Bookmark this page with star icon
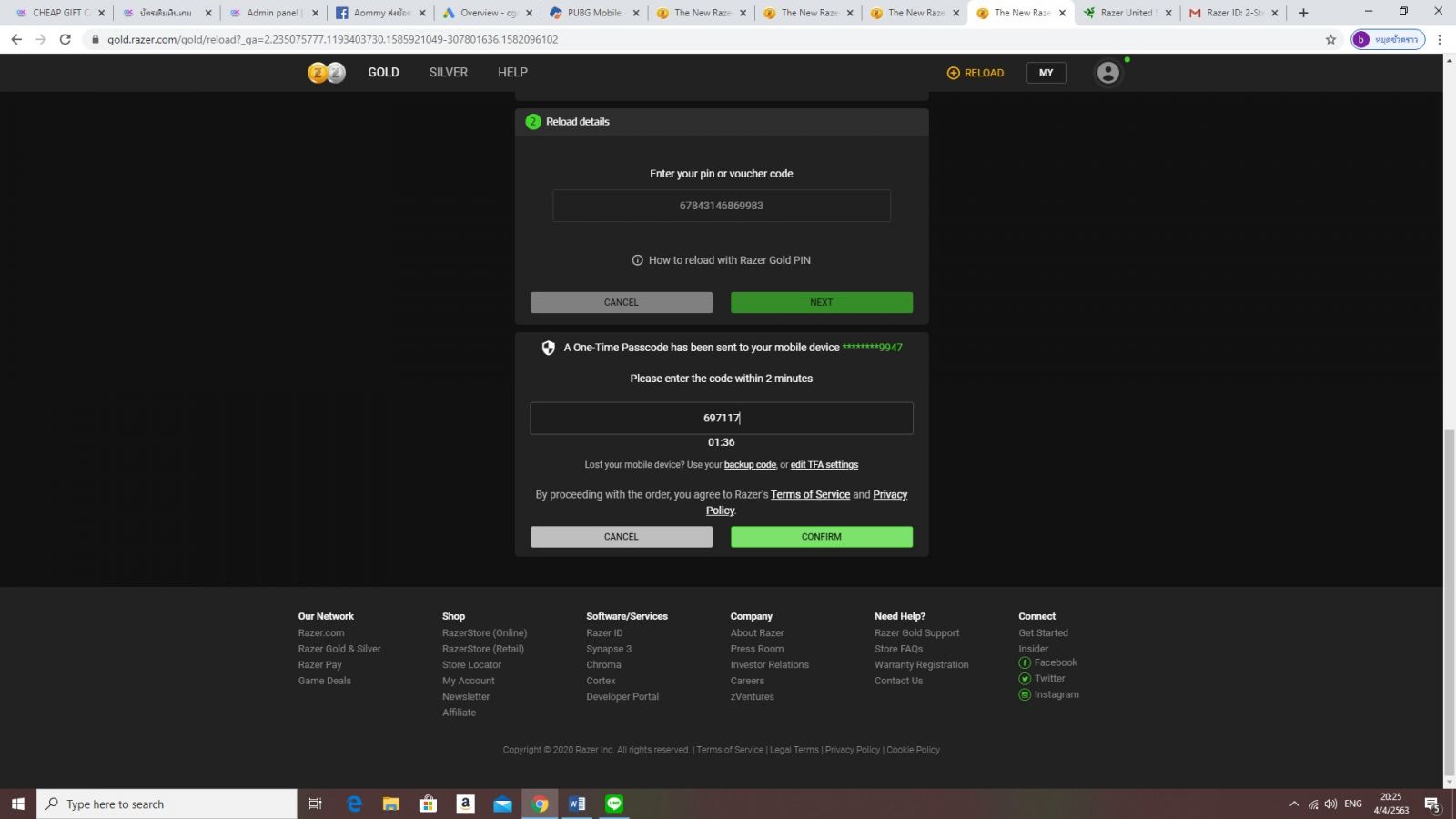The height and width of the screenshot is (819, 1456). click(x=1330, y=39)
